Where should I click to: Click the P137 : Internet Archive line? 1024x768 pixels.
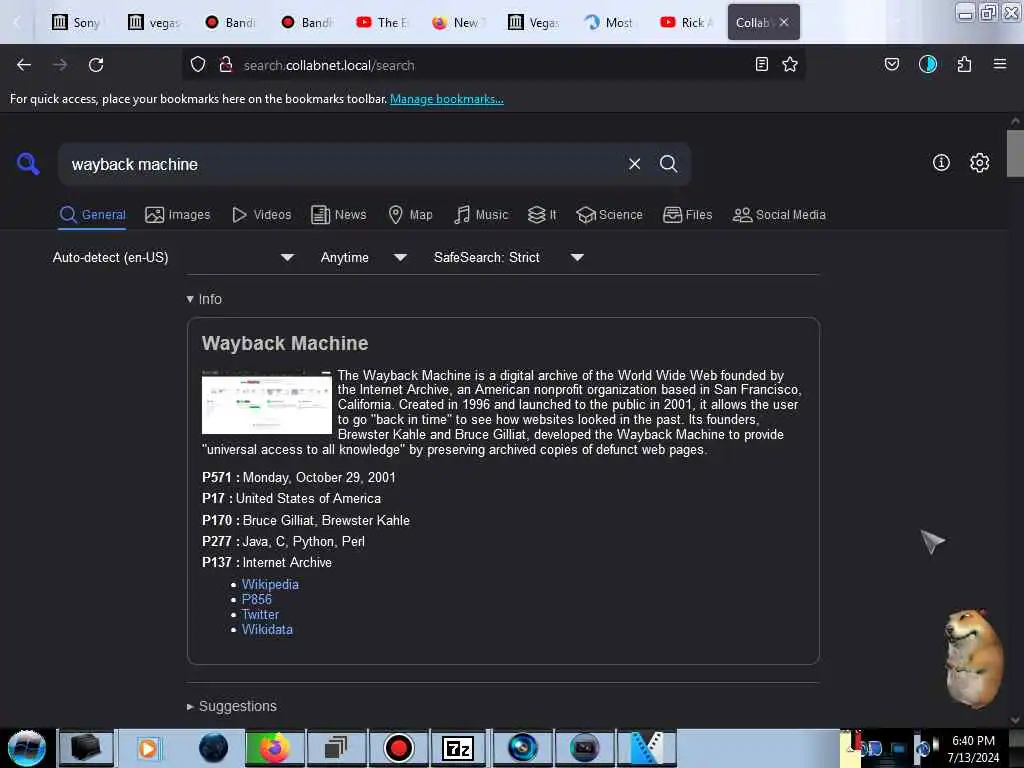(266, 562)
